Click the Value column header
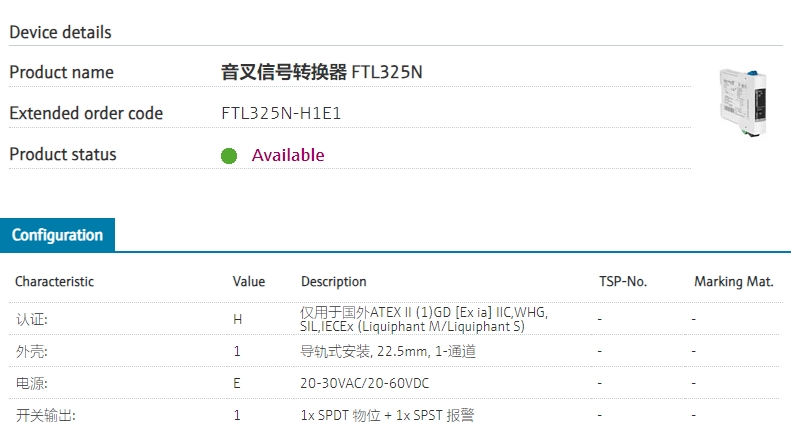The height and width of the screenshot is (441, 791). click(249, 282)
